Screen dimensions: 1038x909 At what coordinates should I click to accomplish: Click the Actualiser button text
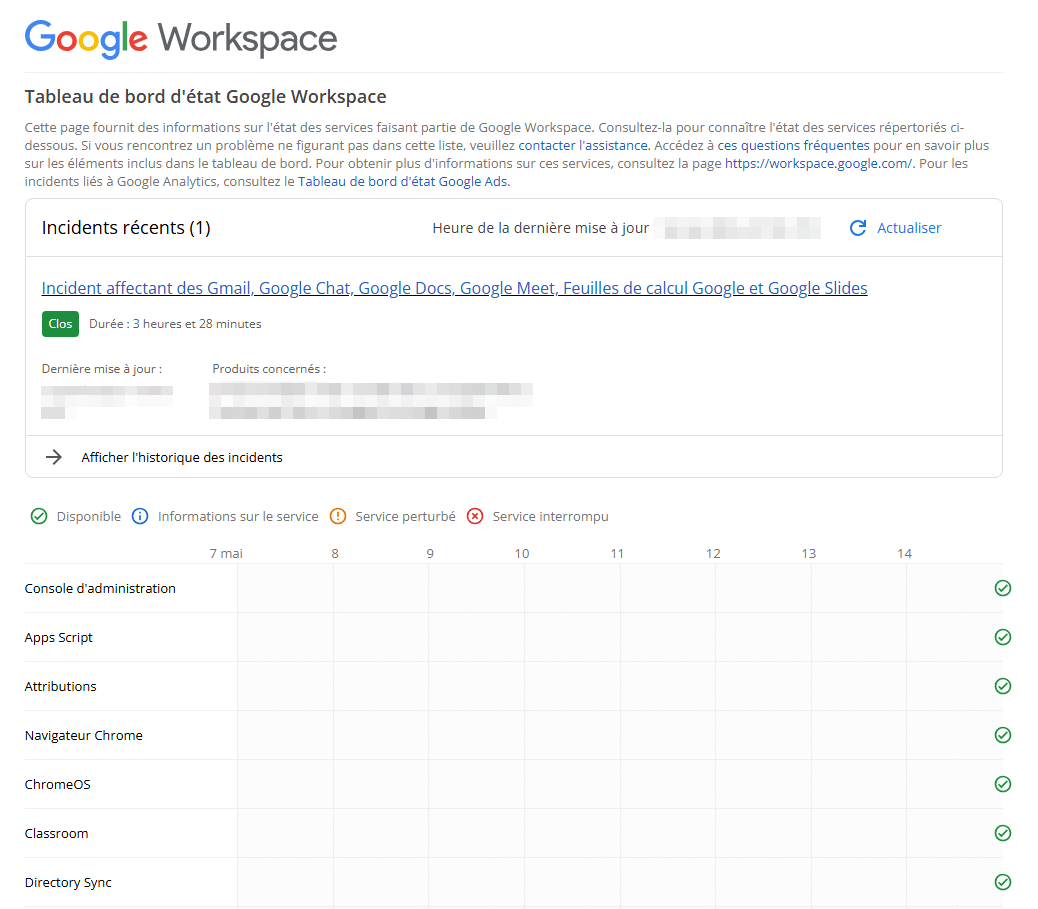[x=909, y=228]
